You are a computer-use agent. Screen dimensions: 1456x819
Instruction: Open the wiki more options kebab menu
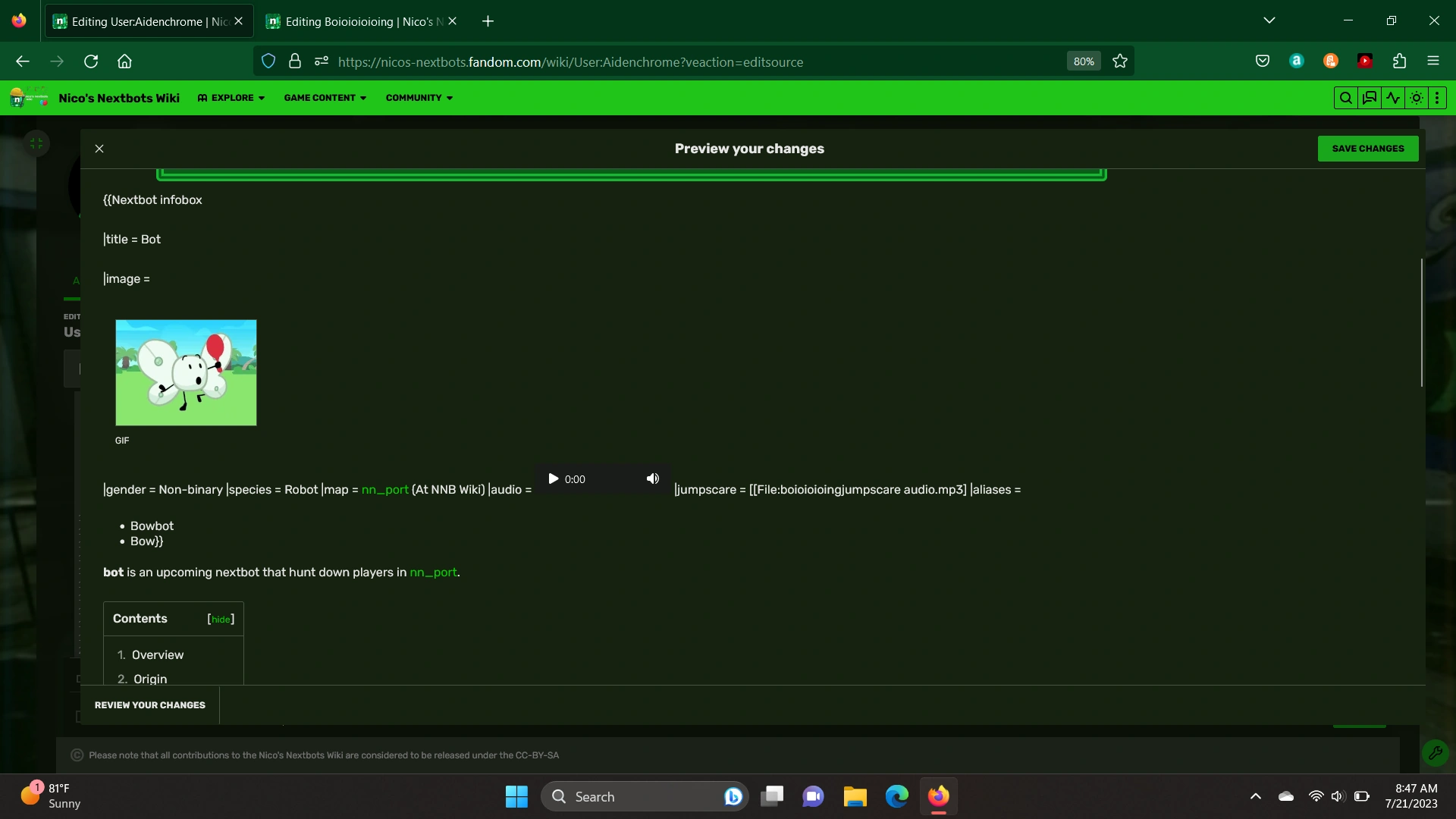1437,98
